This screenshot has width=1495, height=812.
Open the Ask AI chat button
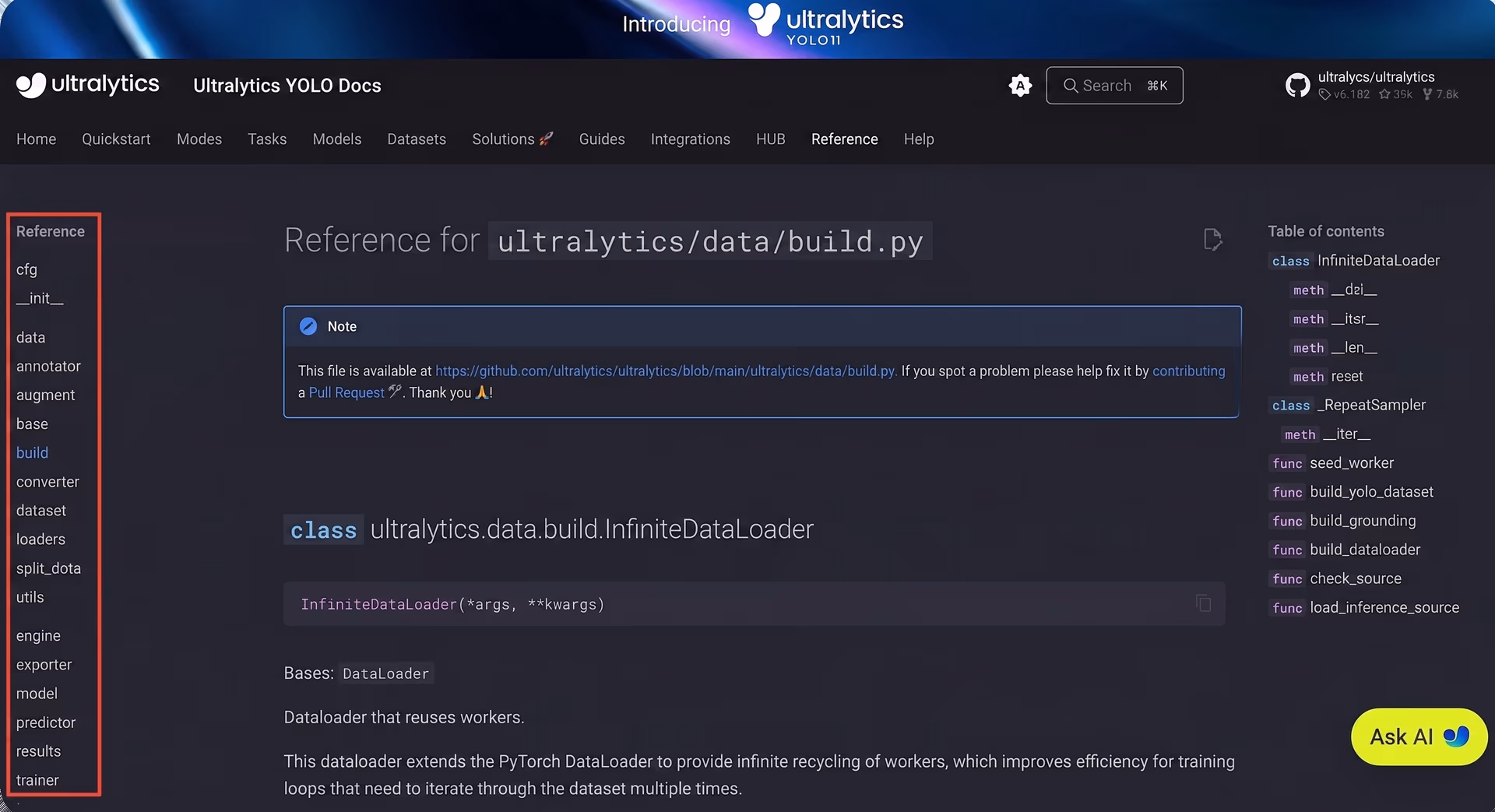(x=1419, y=736)
